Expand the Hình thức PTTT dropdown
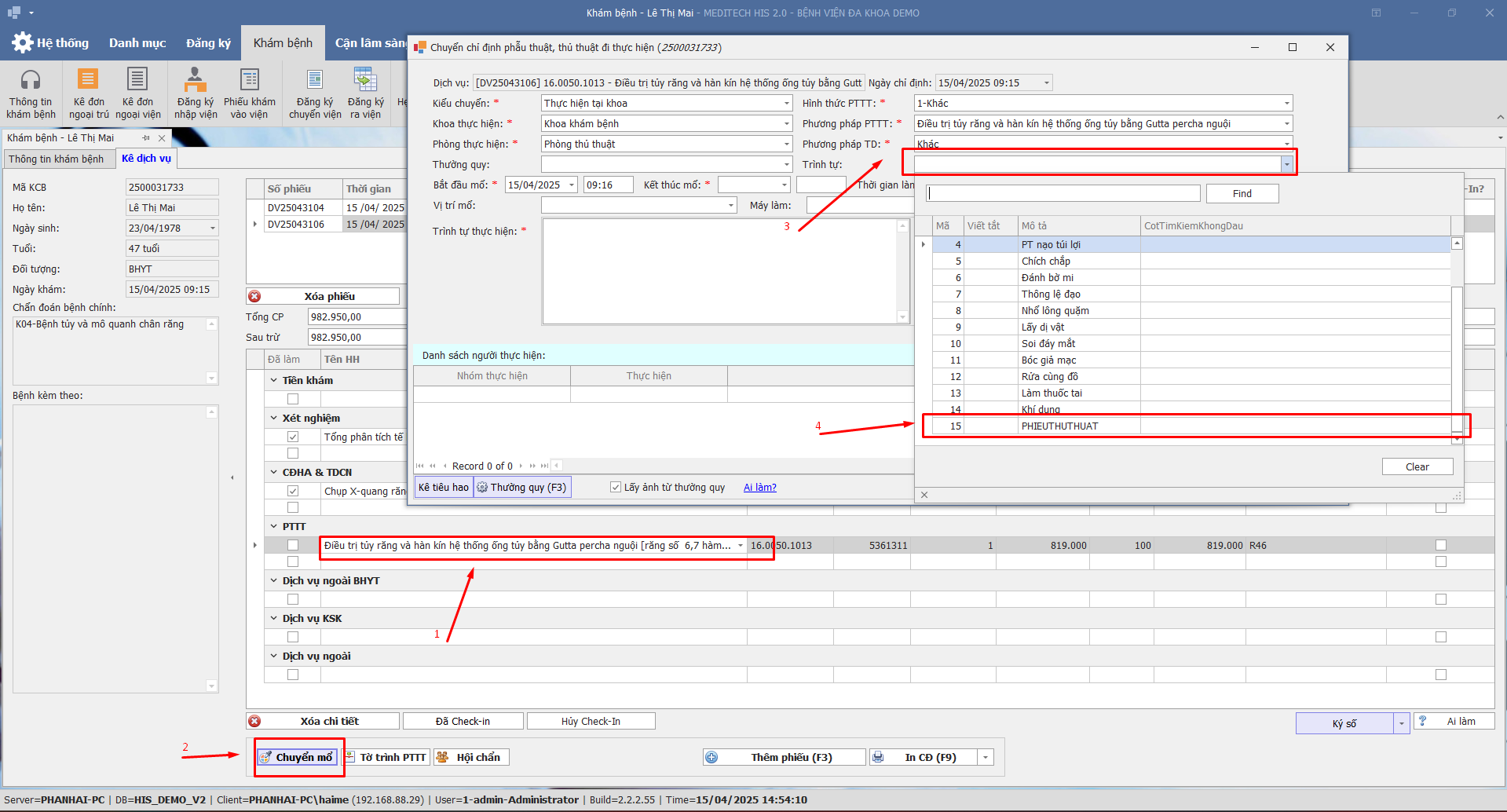1507x812 pixels. (x=1286, y=104)
